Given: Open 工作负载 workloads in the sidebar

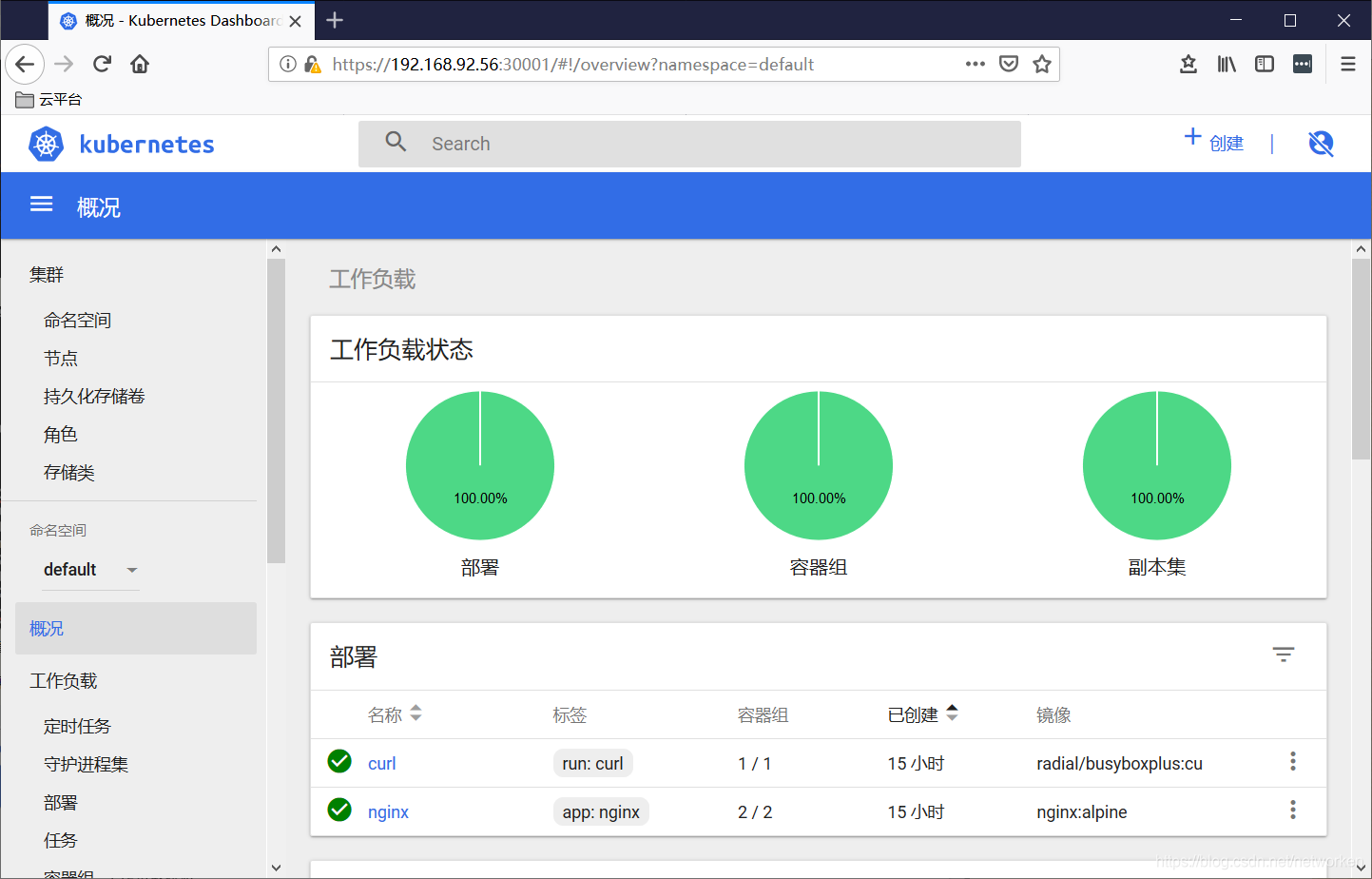Looking at the screenshot, I should point(64,681).
